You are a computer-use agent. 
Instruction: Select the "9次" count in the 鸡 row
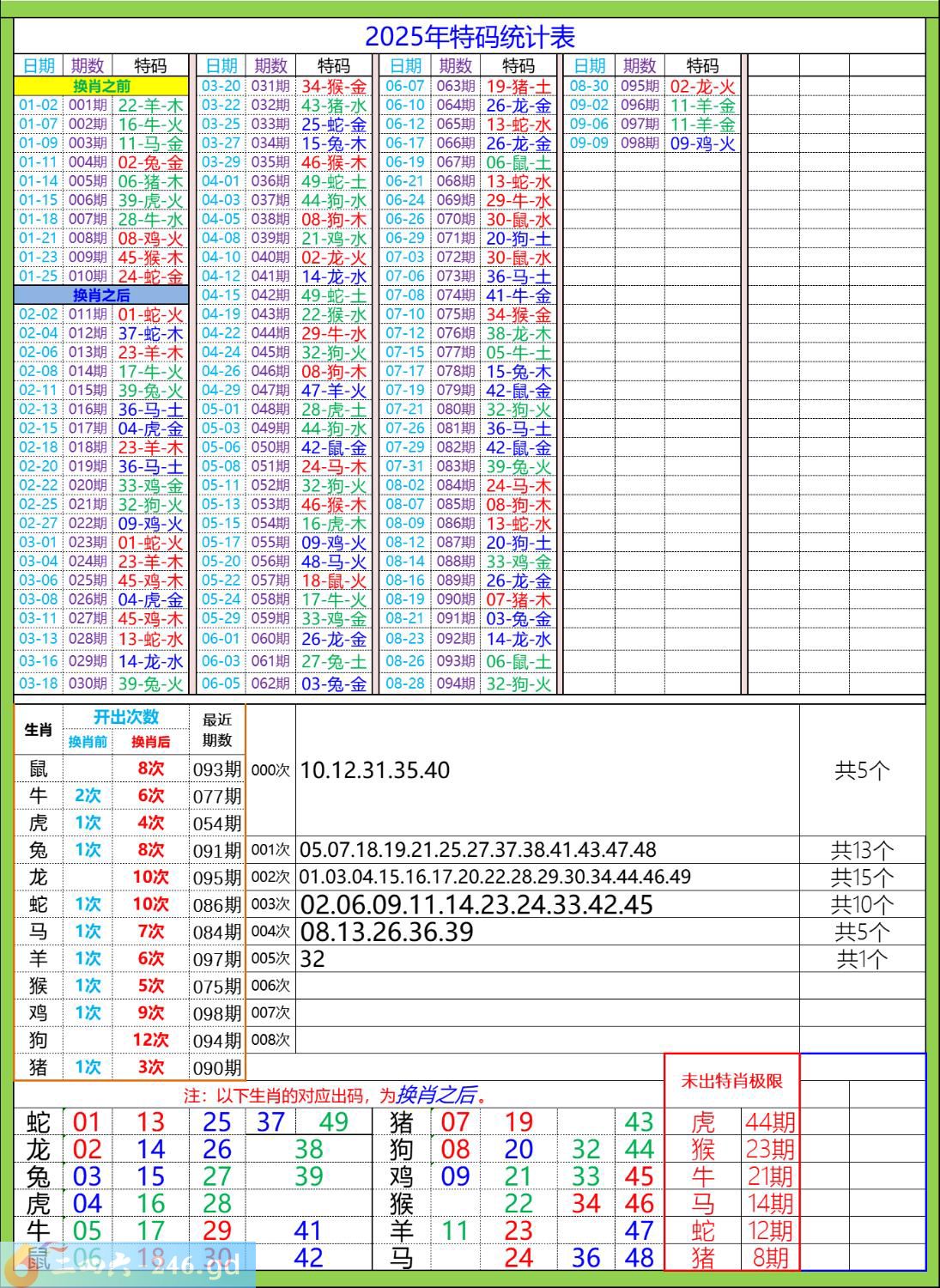pyautogui.click(x=150, y=1012)
